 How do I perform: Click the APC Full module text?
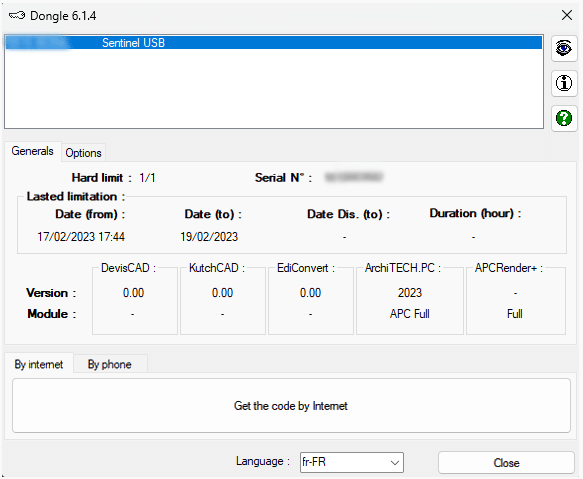410,314
